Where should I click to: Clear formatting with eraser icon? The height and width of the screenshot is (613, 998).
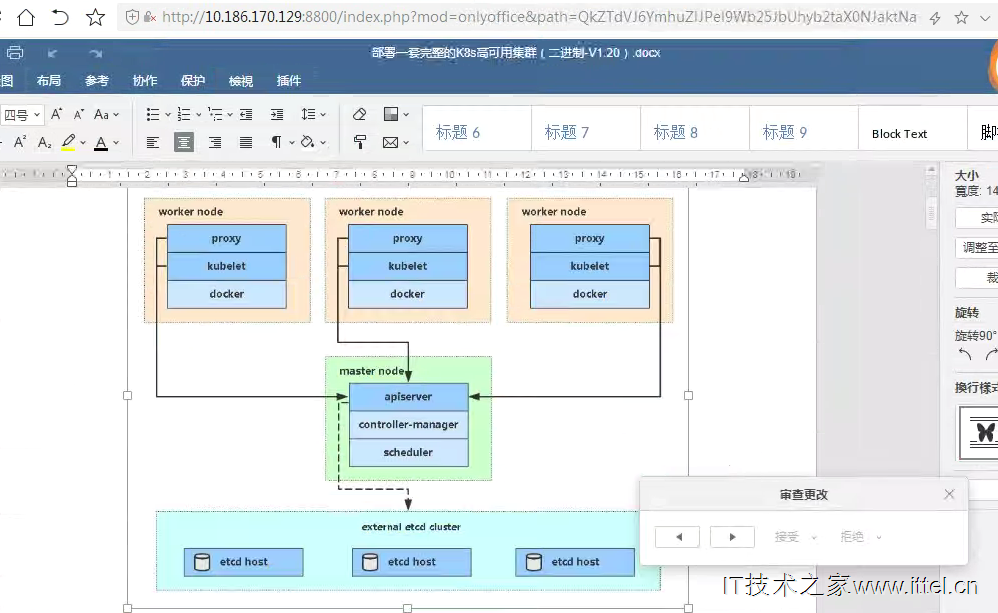coord(360,115)
